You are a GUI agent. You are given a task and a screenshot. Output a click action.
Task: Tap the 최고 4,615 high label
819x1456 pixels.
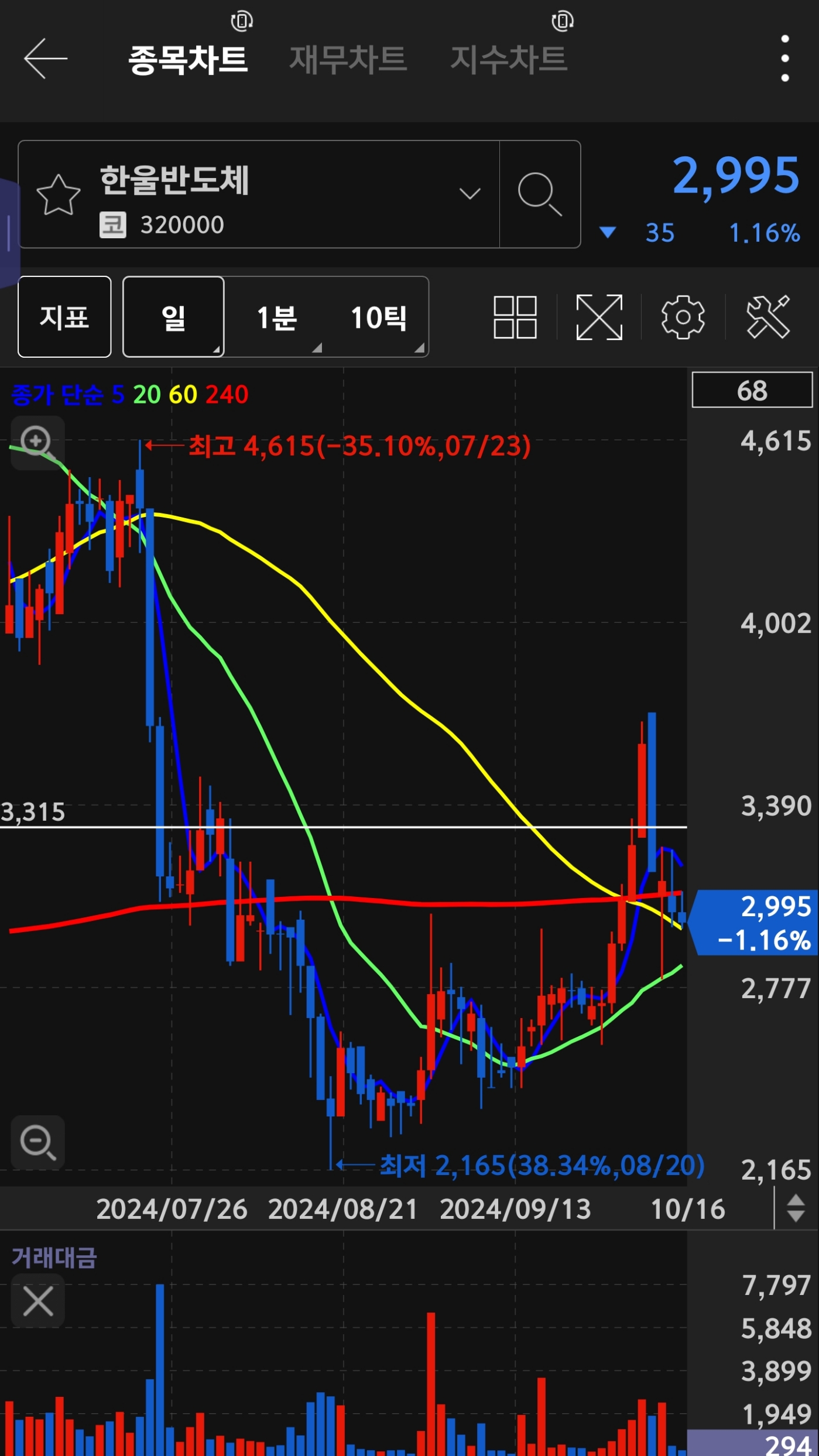click(x=359, y=446)
